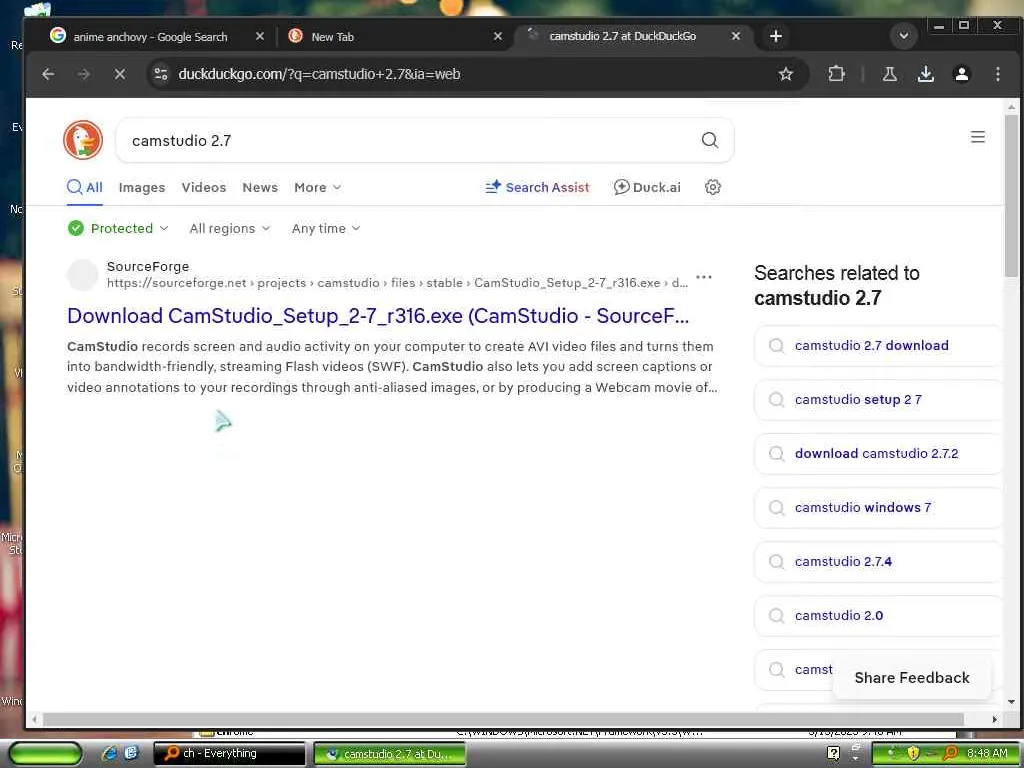
Task: Click the address bar URL
Action: click(x=319, y=74)
